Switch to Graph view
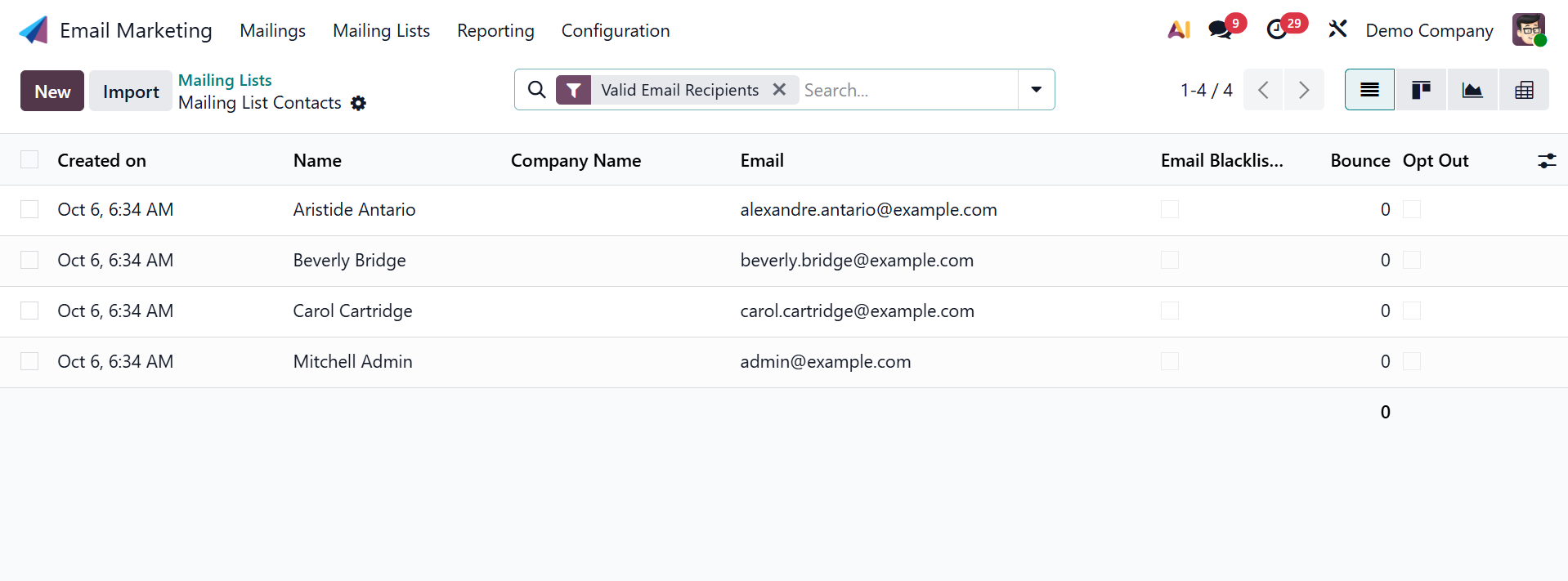Screen dimensions: 1568x581 [1472, 90]
